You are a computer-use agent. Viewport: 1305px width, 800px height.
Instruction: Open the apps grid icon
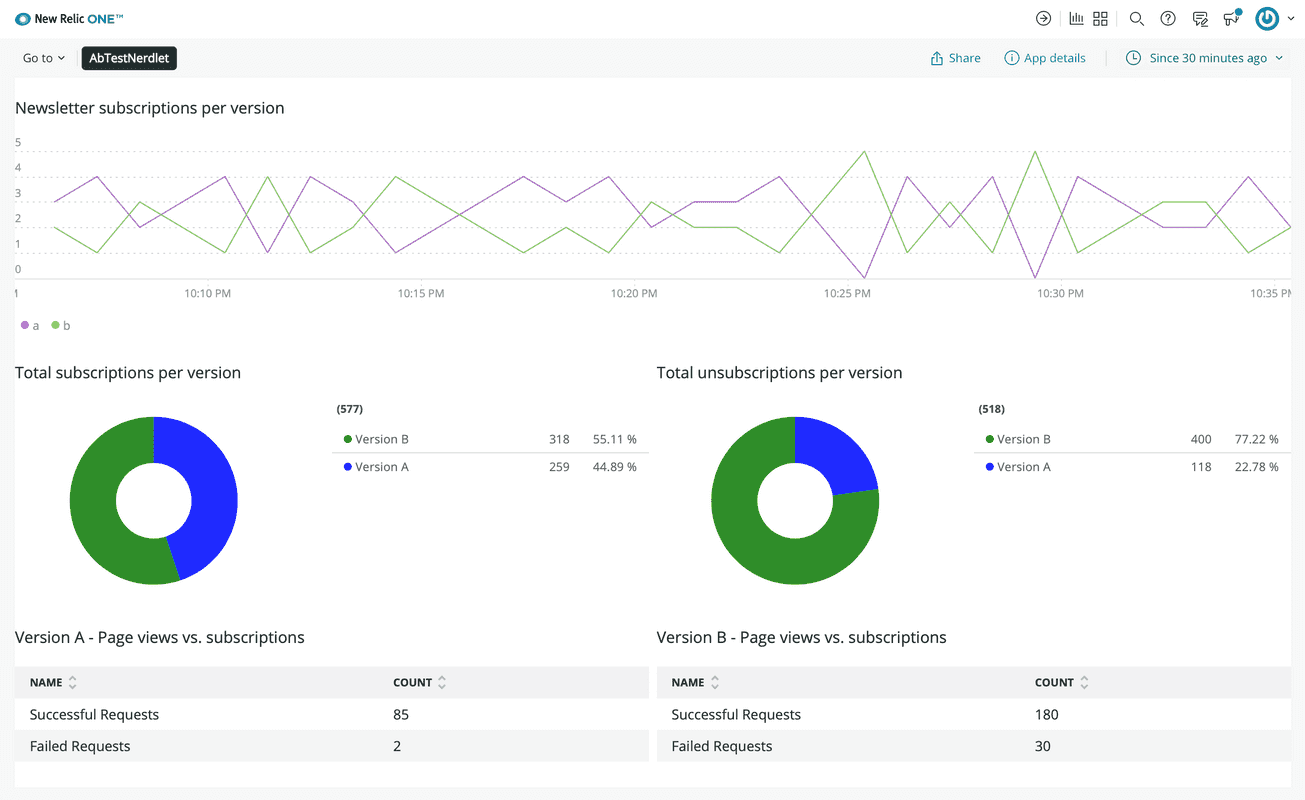click(x=1100, y=18)
